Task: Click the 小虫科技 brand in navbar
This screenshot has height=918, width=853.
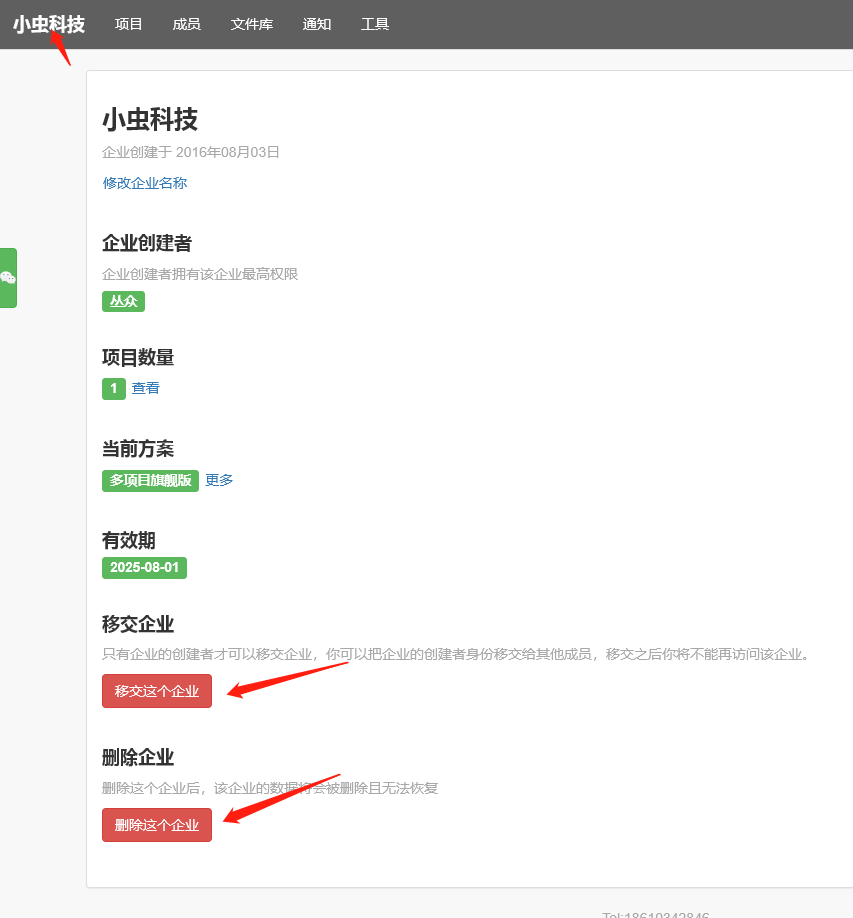Action: click(x=49, y=24)
